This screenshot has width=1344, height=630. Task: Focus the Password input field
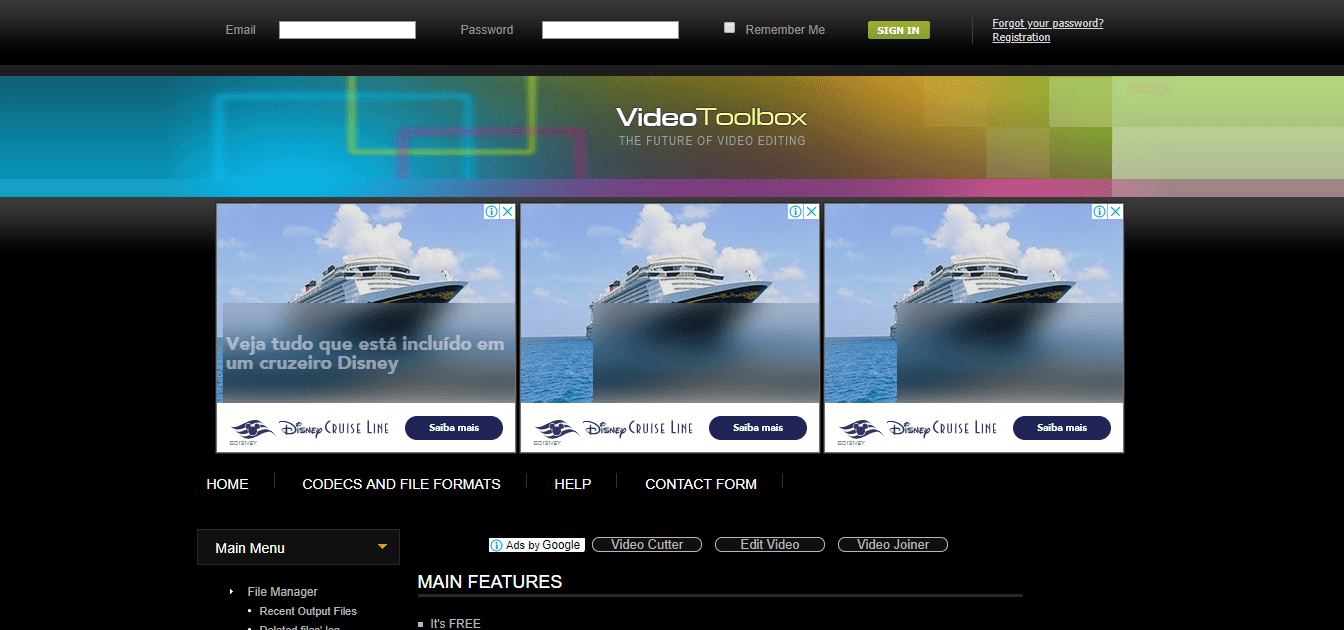610,30
